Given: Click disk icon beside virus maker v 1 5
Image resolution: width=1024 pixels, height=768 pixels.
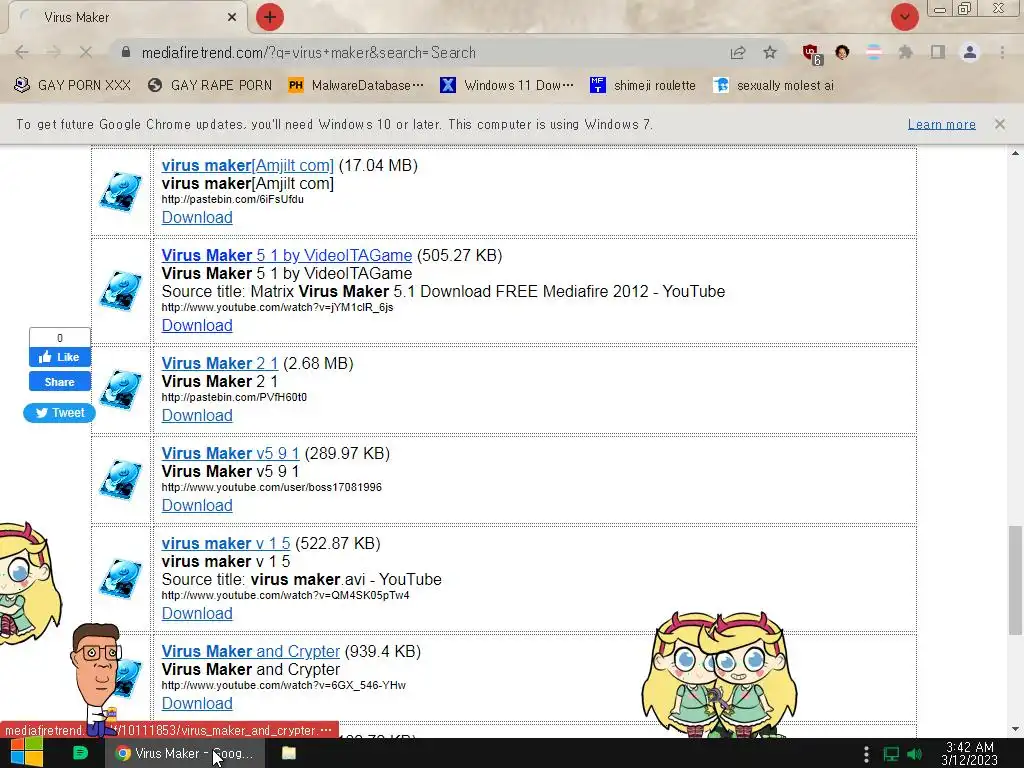Looking at the screenshot, I should [x=120, y=579].
